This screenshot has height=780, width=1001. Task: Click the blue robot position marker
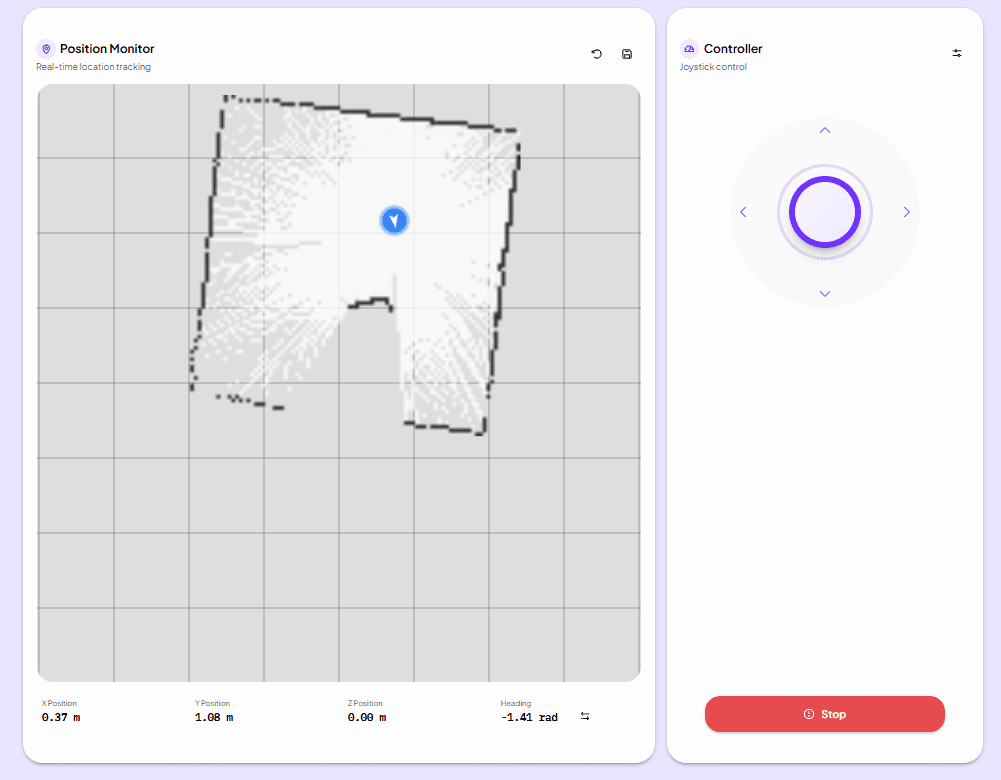tap(395, 221)
